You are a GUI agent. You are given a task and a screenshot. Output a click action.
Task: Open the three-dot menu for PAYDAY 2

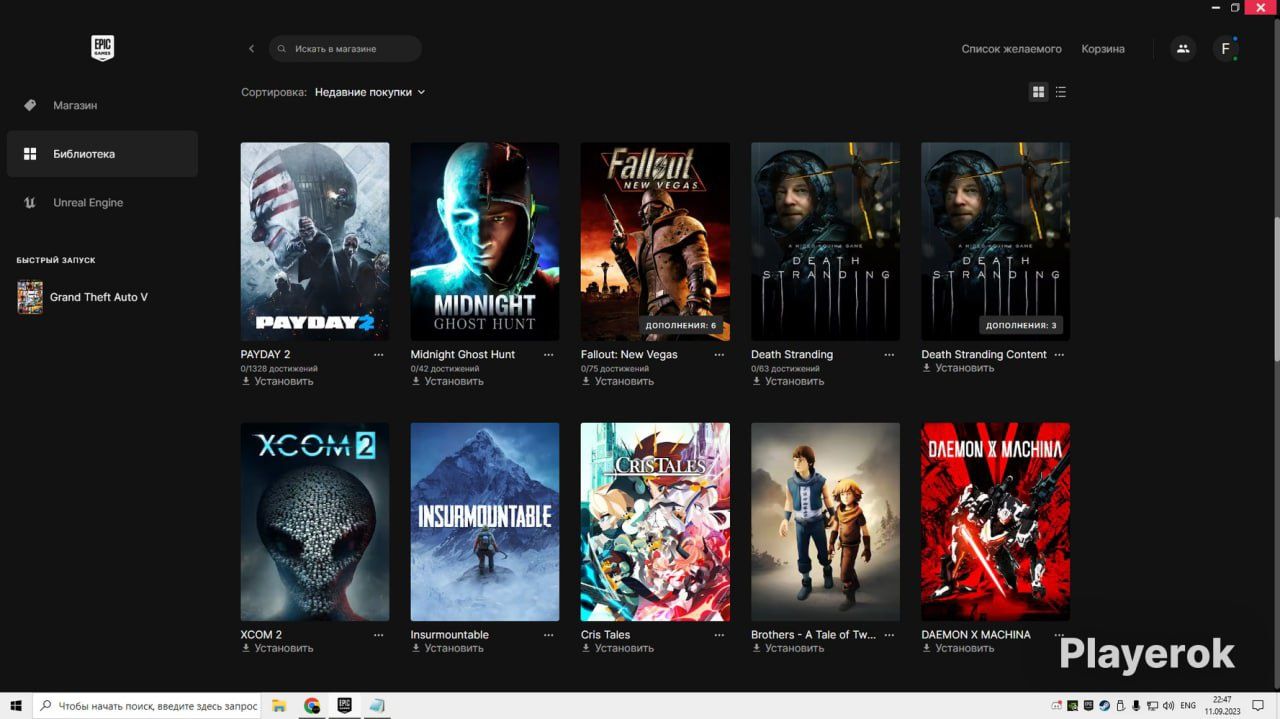tap(378, 355)
